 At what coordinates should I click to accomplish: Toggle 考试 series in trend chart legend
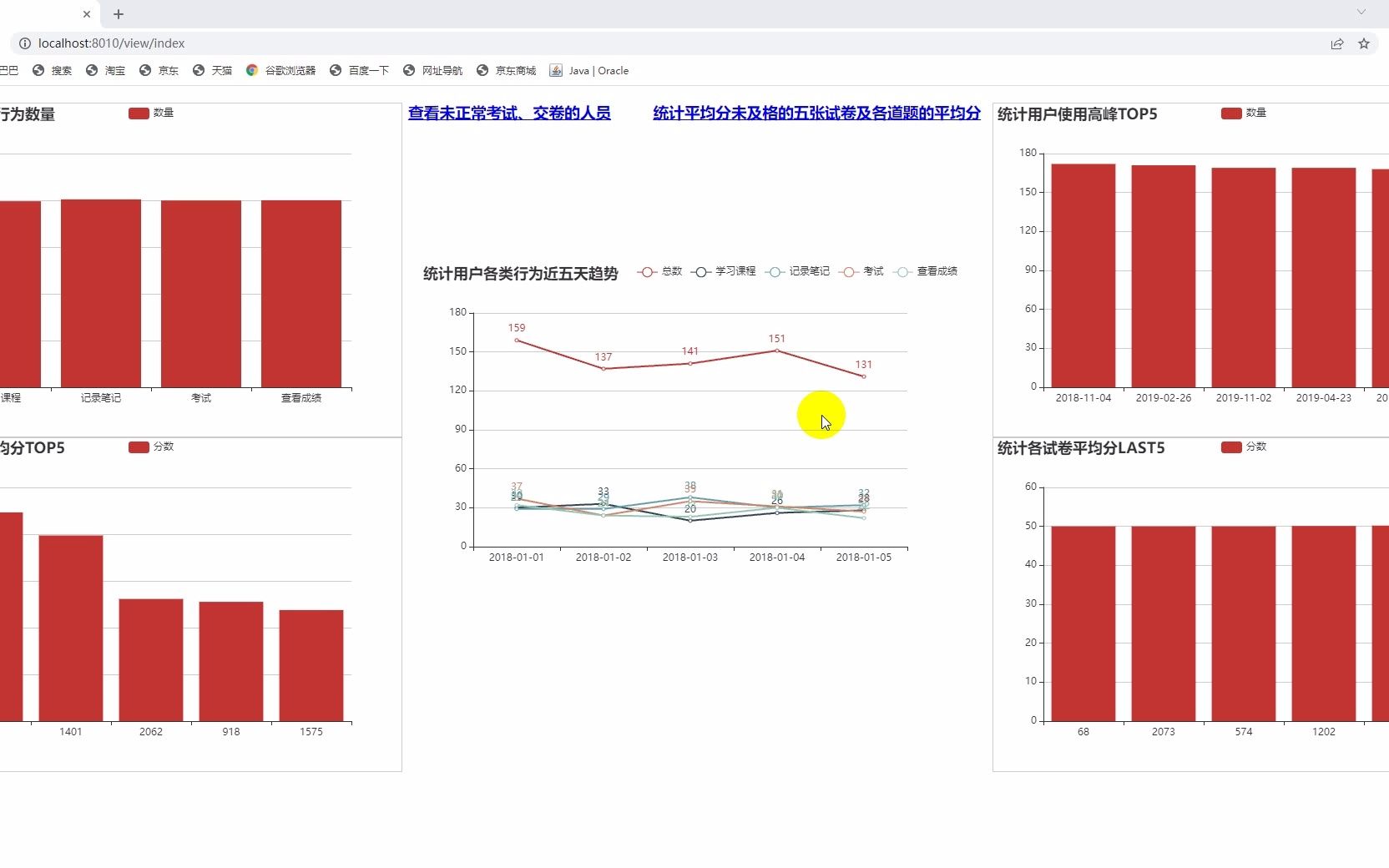click(861, 272)
